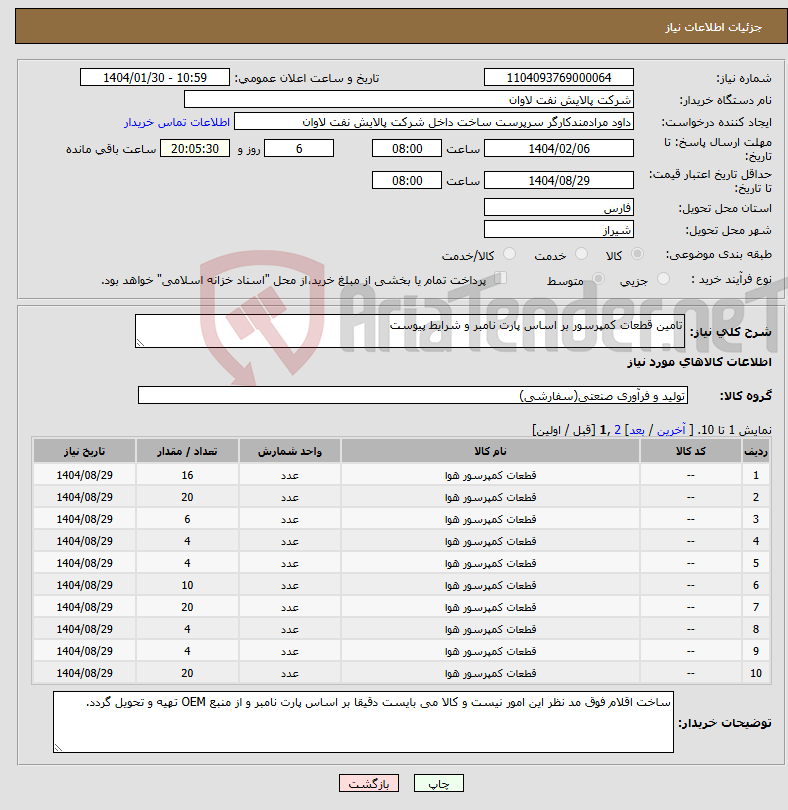This screenshot has height=810, width=788.
Task: Click the چاپ print button
Action: [439, 783]
